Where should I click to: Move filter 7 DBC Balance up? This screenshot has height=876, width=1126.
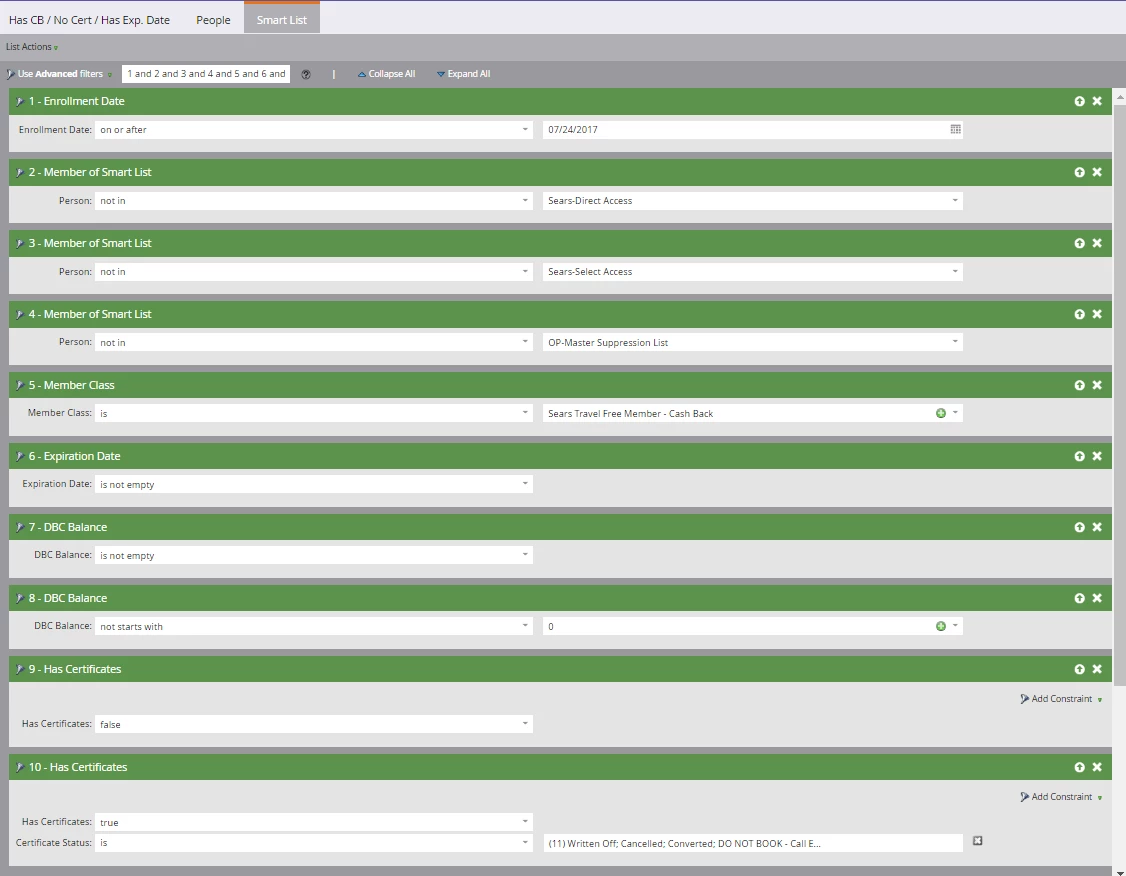click(x=1079, y=527)
